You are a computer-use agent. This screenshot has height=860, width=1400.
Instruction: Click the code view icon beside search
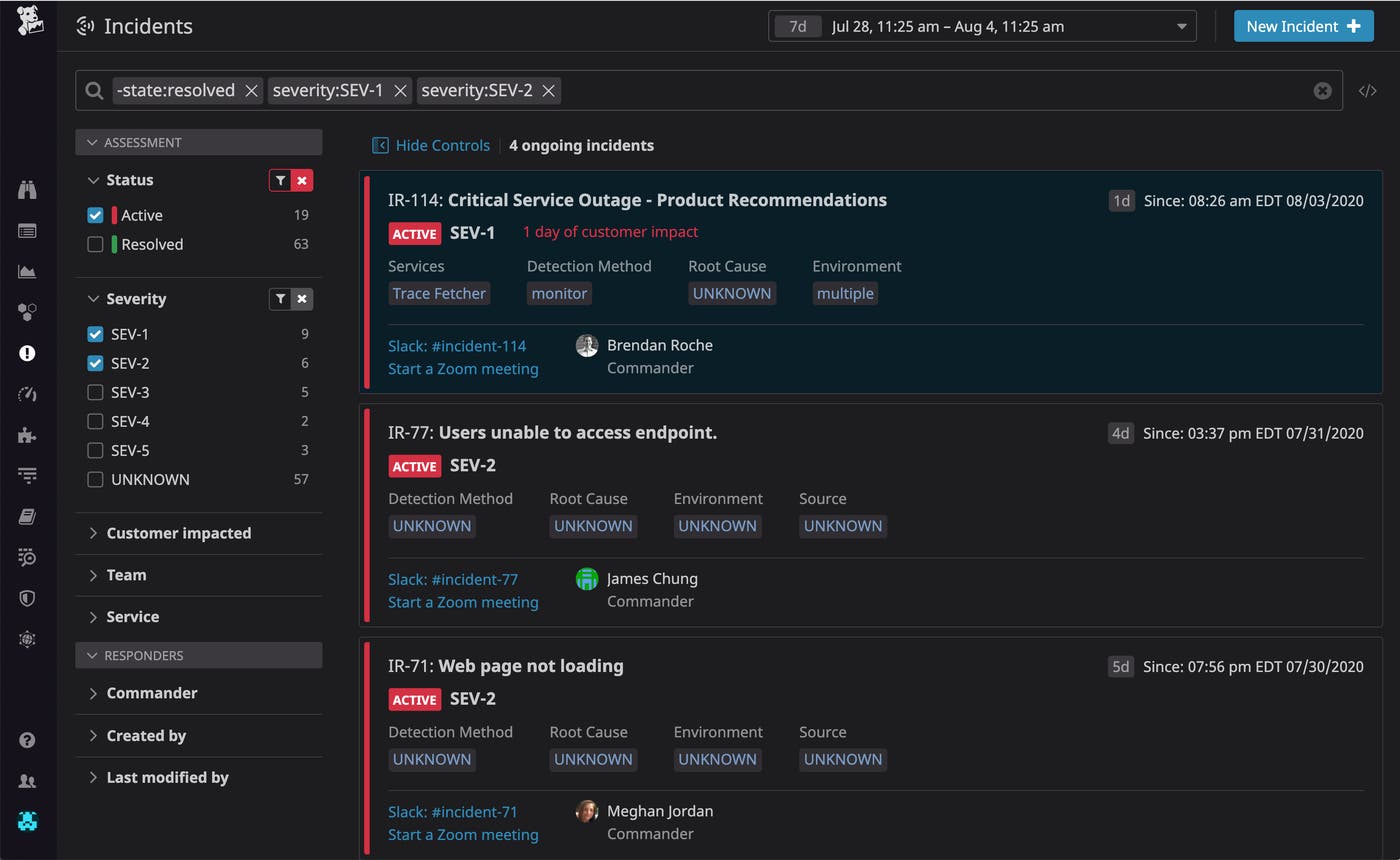pyautogui.click(x=1367, y=90)
